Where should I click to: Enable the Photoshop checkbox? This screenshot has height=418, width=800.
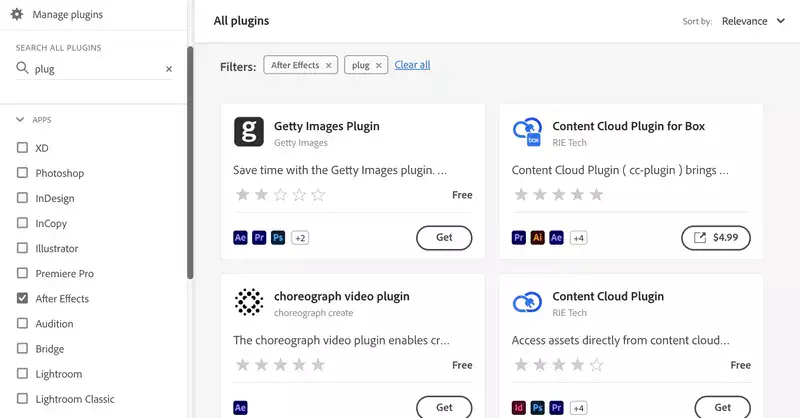(x=22, y=173)
